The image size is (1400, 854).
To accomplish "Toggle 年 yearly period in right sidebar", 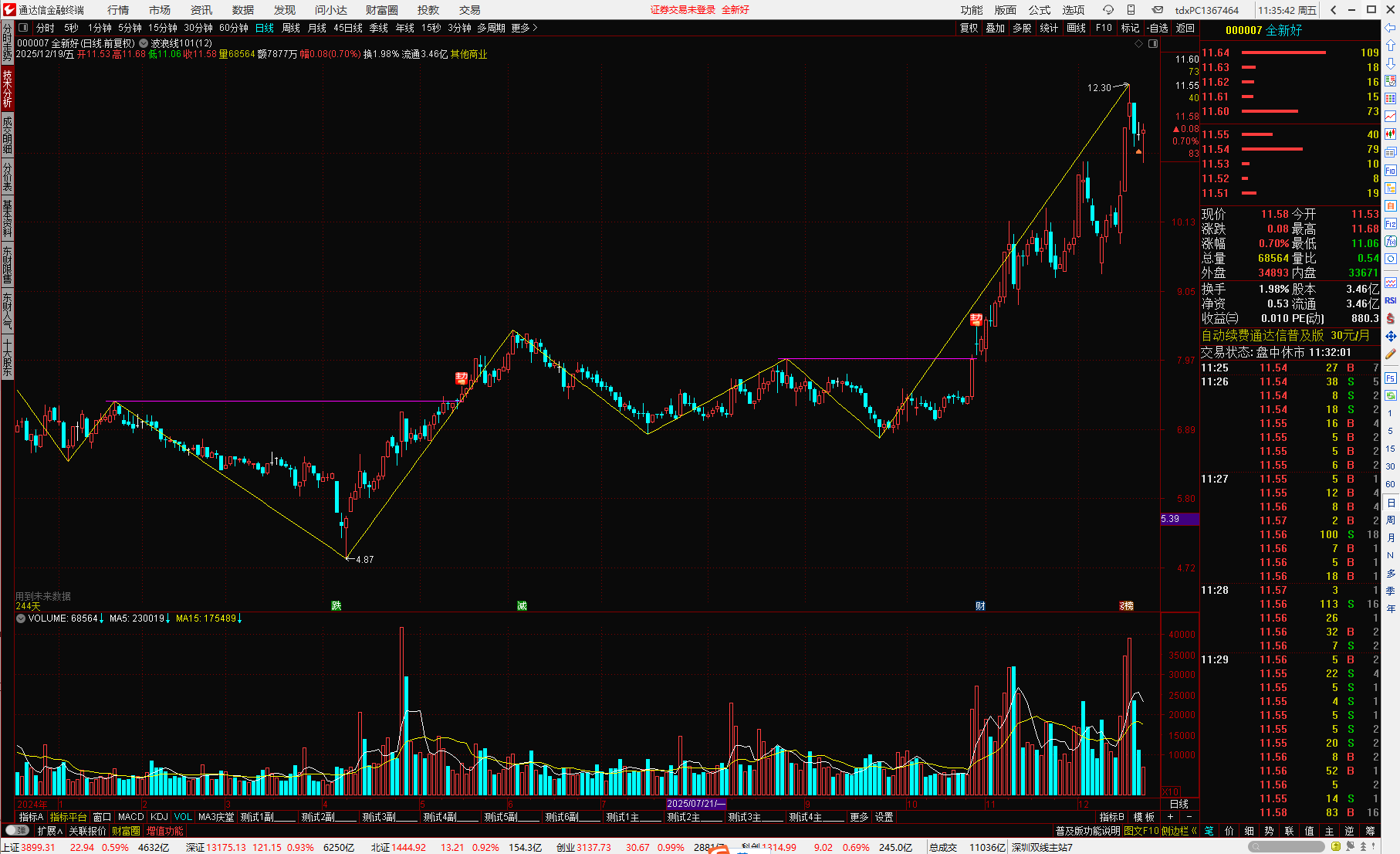I will pos(1391,609).
